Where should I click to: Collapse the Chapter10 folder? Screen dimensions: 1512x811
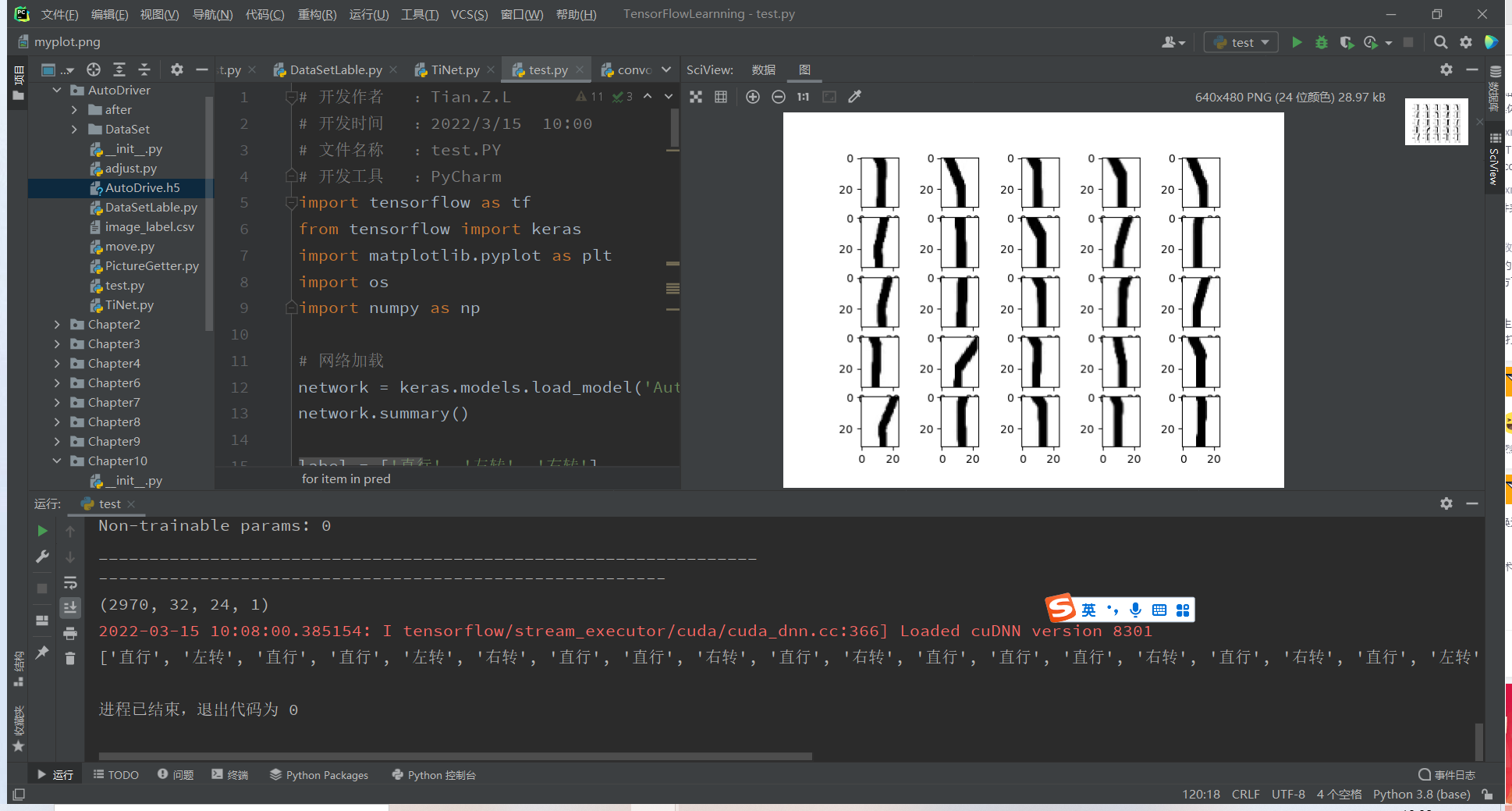tap(57, 461)
